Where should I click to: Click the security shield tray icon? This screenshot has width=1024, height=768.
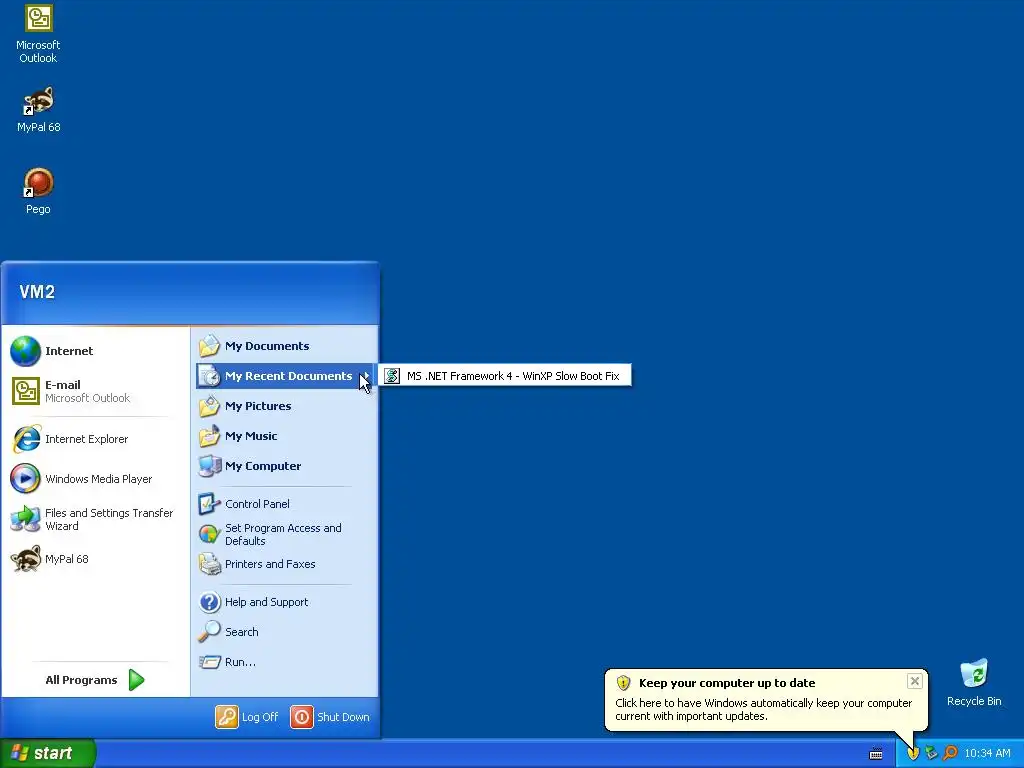coord(913,753)
